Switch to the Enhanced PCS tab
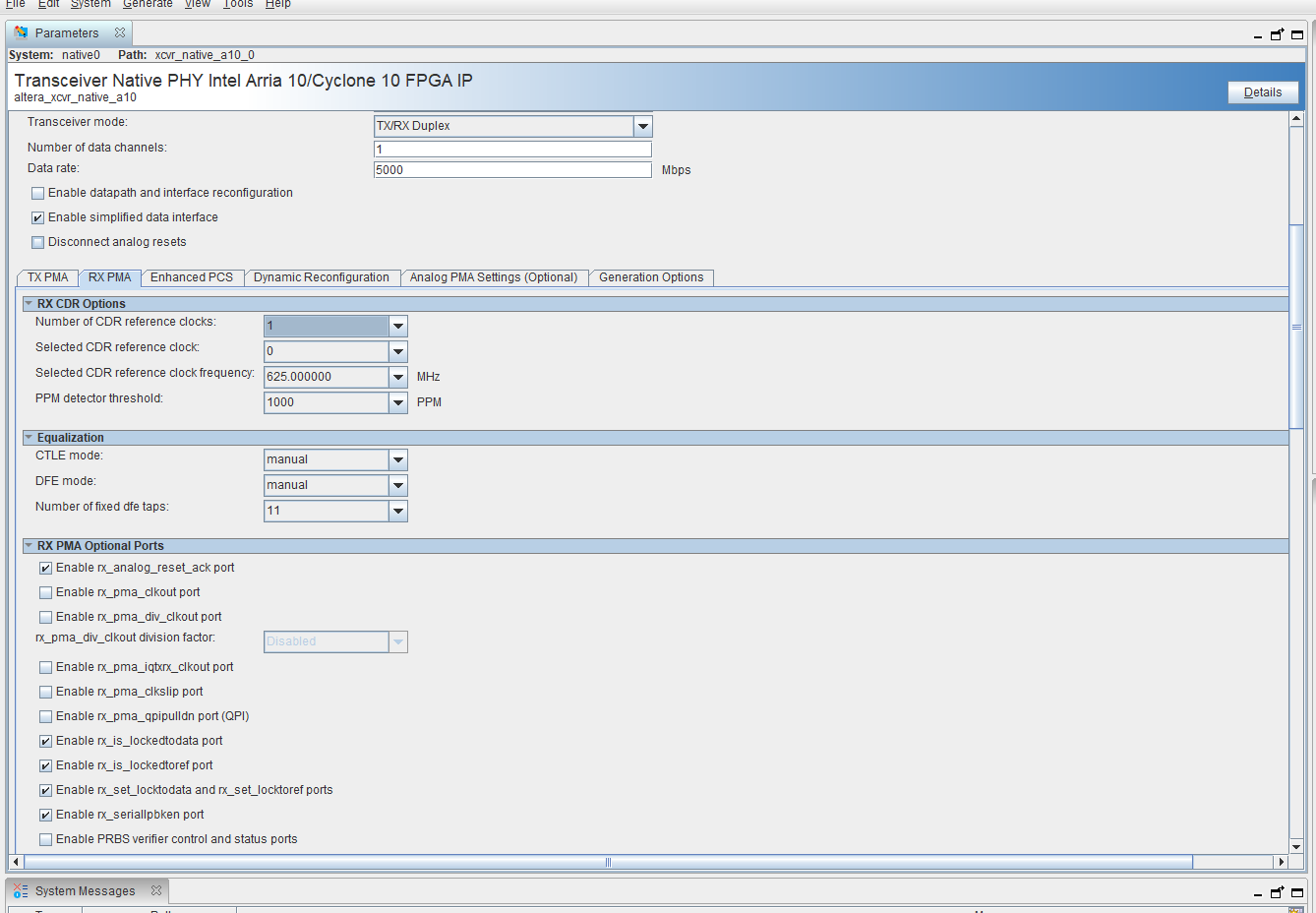The height and width of the screenshot is (913, 1316). click(x=192, y=277)
